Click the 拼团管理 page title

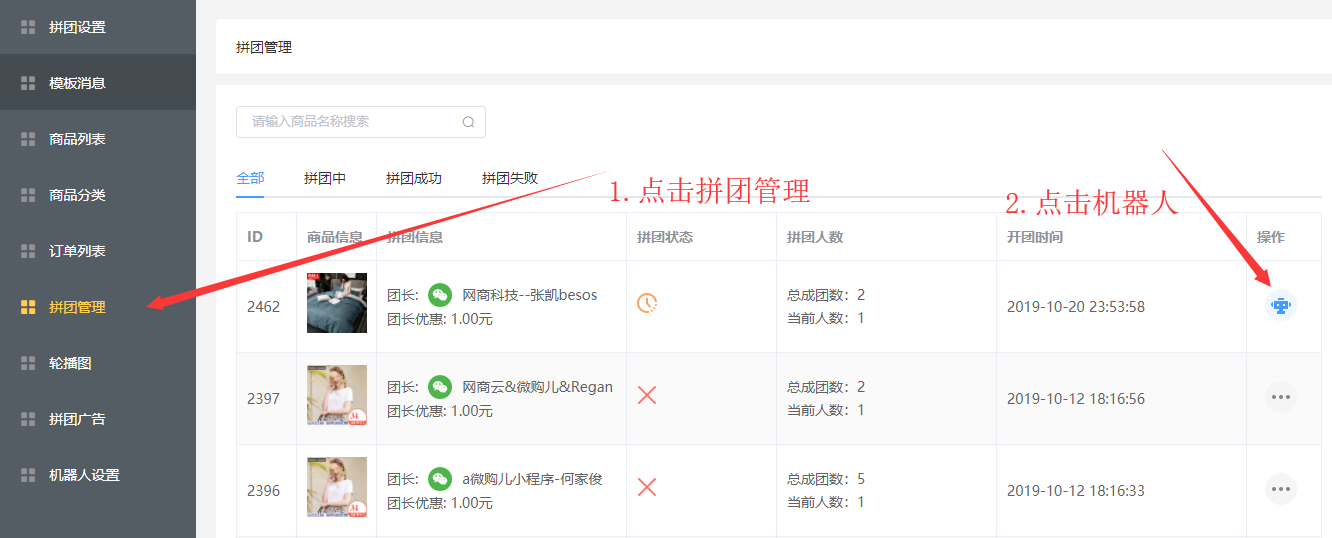click(264, 47)
